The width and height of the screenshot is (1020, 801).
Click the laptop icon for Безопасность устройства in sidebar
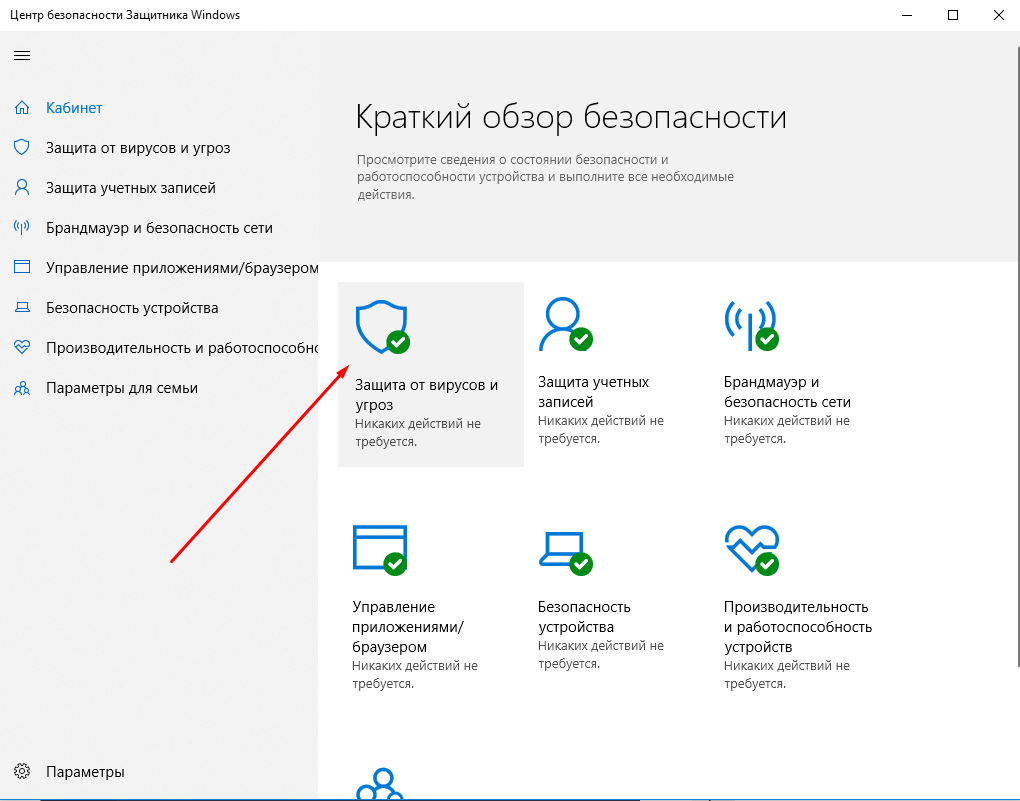22,307
